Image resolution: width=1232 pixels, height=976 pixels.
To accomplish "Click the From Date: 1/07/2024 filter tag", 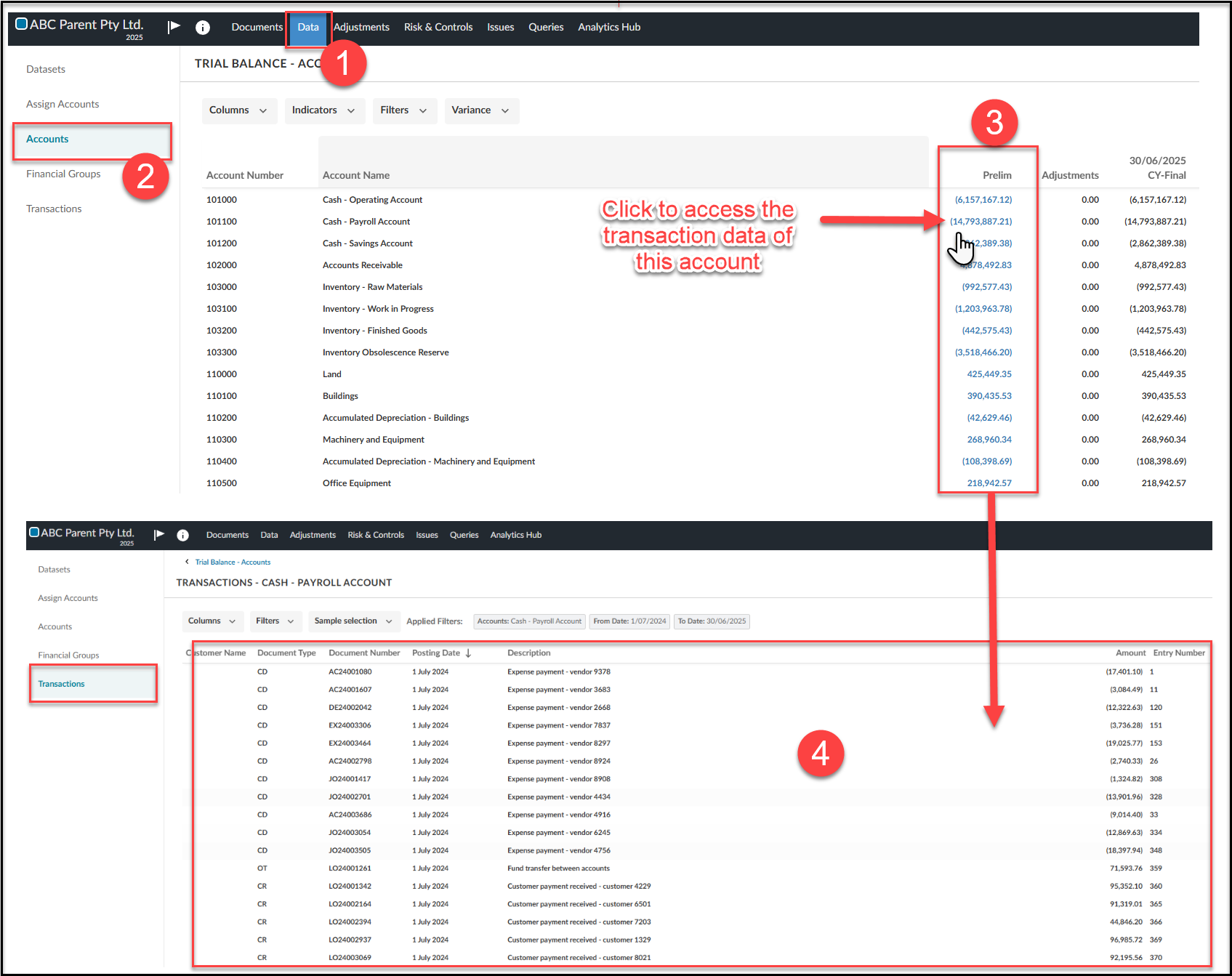I will pos(629,621).
